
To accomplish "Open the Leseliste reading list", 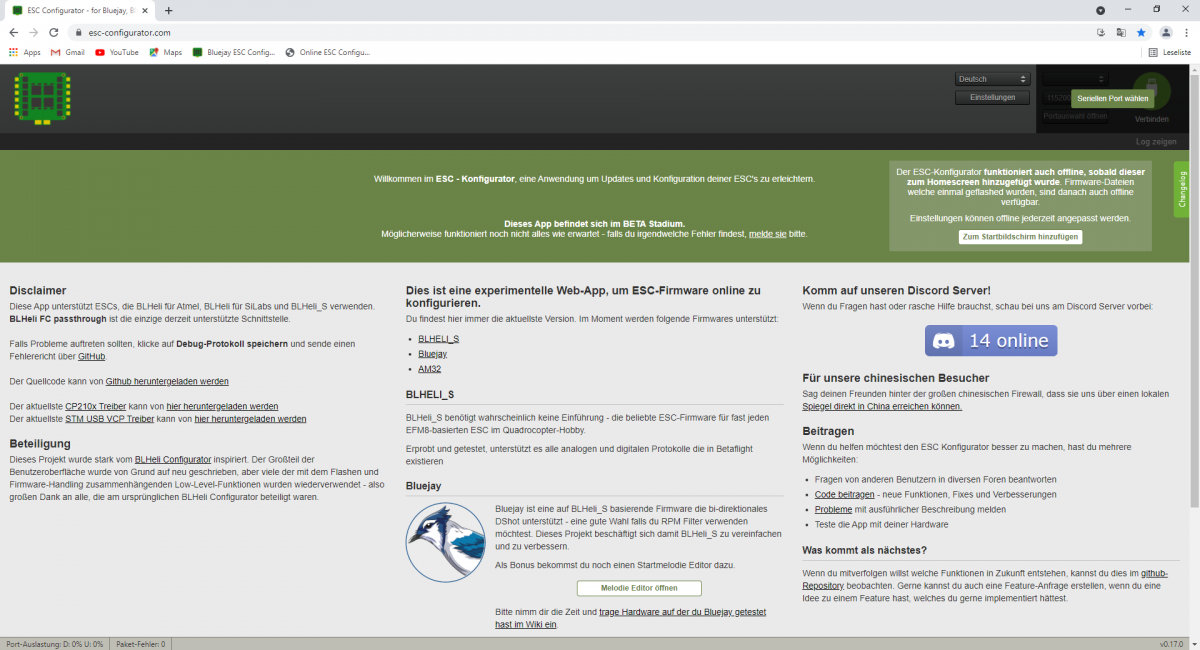I will pos(1170,52).
